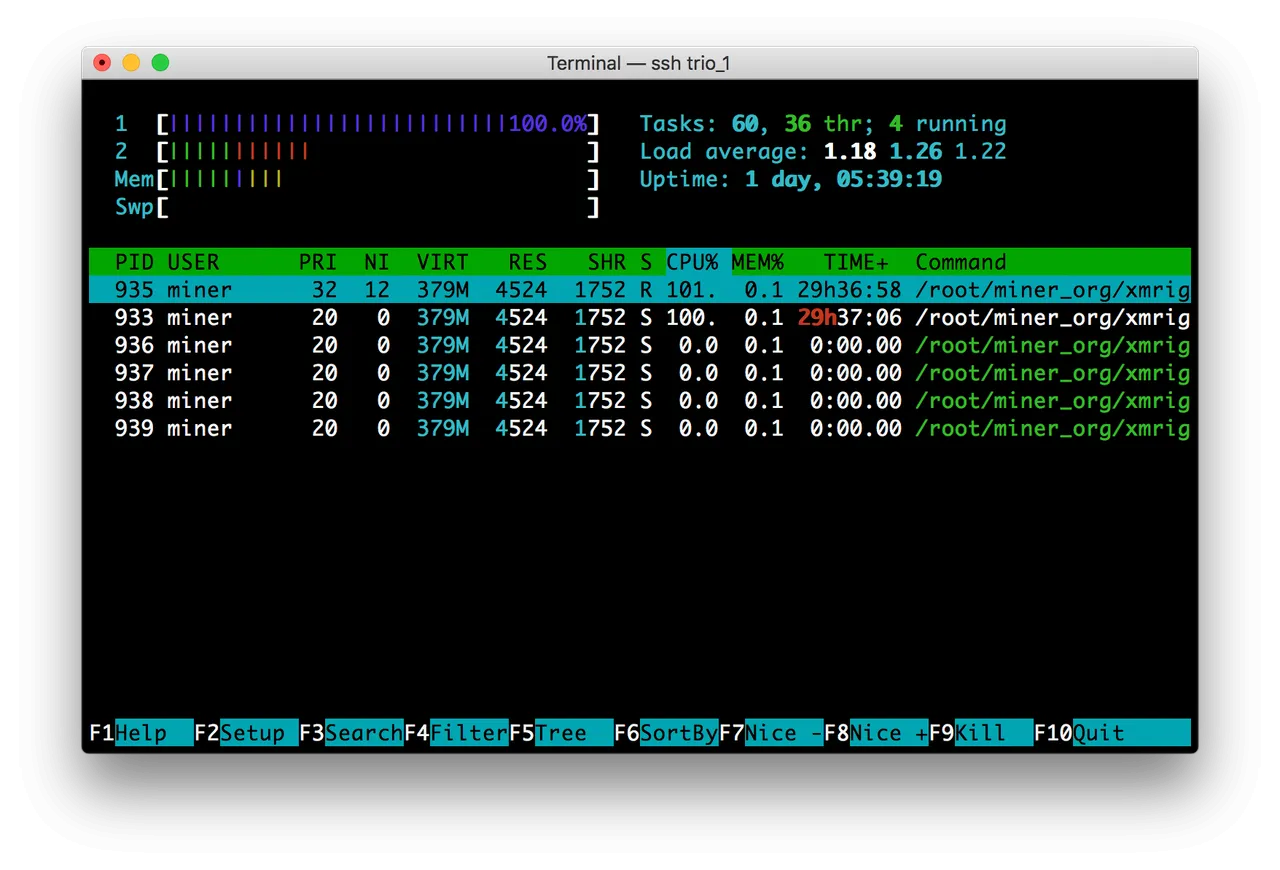Click the Load average values
The height and width of the screenshot is (870, 1280).
pyautogui.click(x=915, y=152)
